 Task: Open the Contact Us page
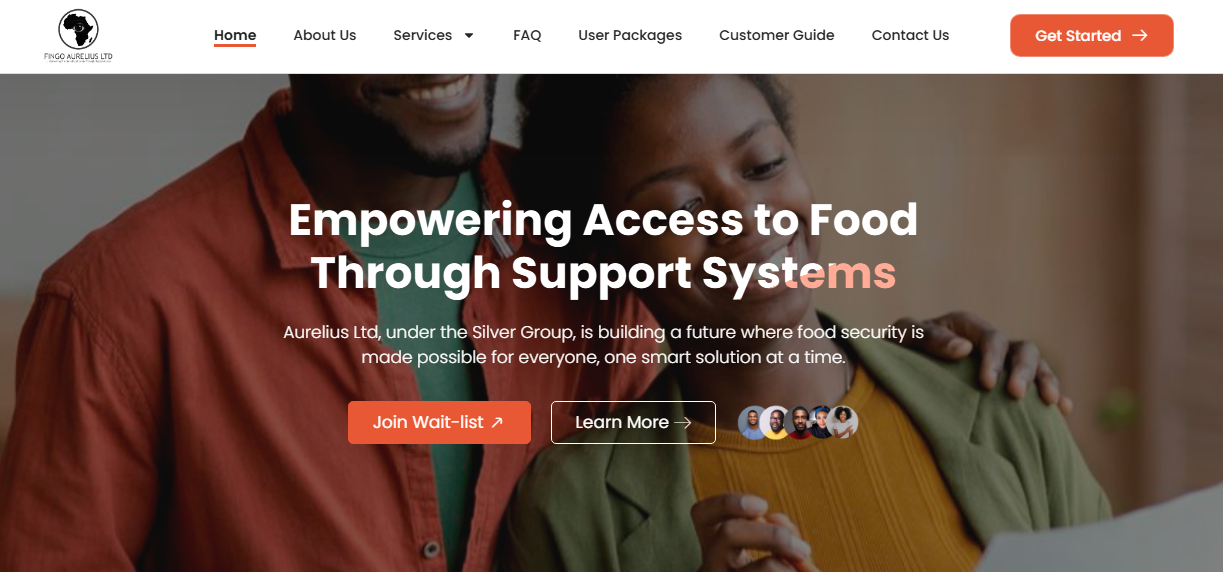point(910,35)
